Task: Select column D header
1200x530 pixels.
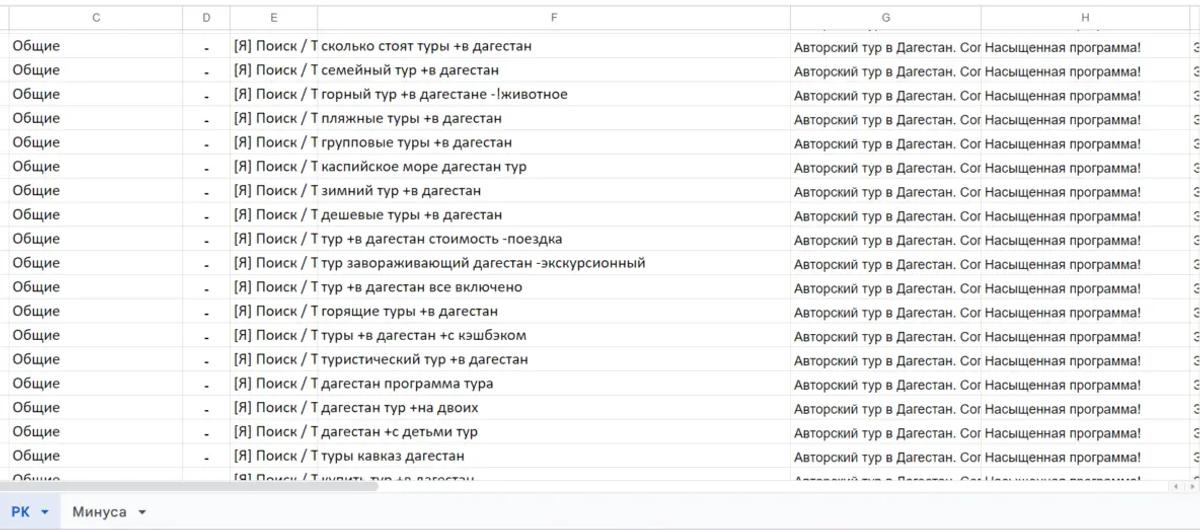Action: (206, 17)
